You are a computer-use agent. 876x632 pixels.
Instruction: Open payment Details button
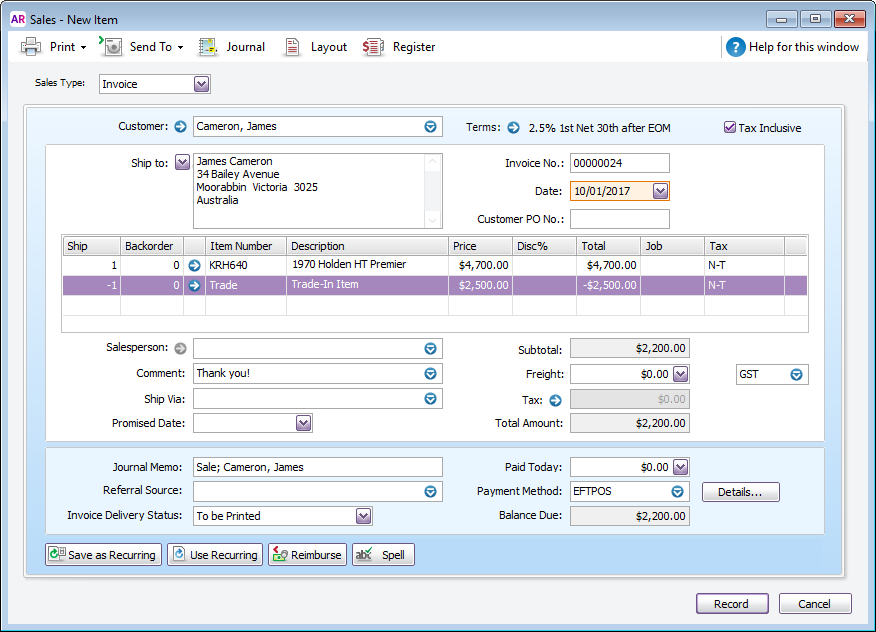(x=740, y=492)
